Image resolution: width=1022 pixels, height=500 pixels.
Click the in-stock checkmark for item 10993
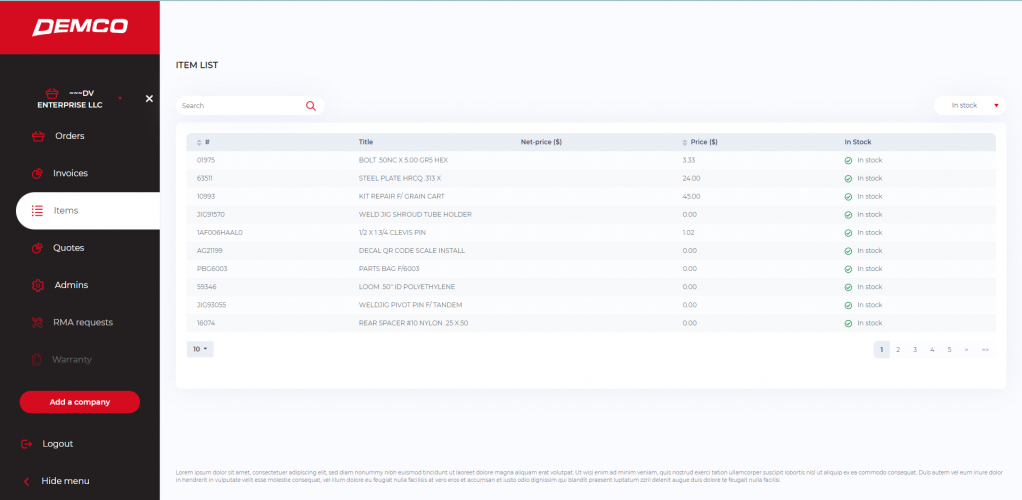[x=848, y=196]
